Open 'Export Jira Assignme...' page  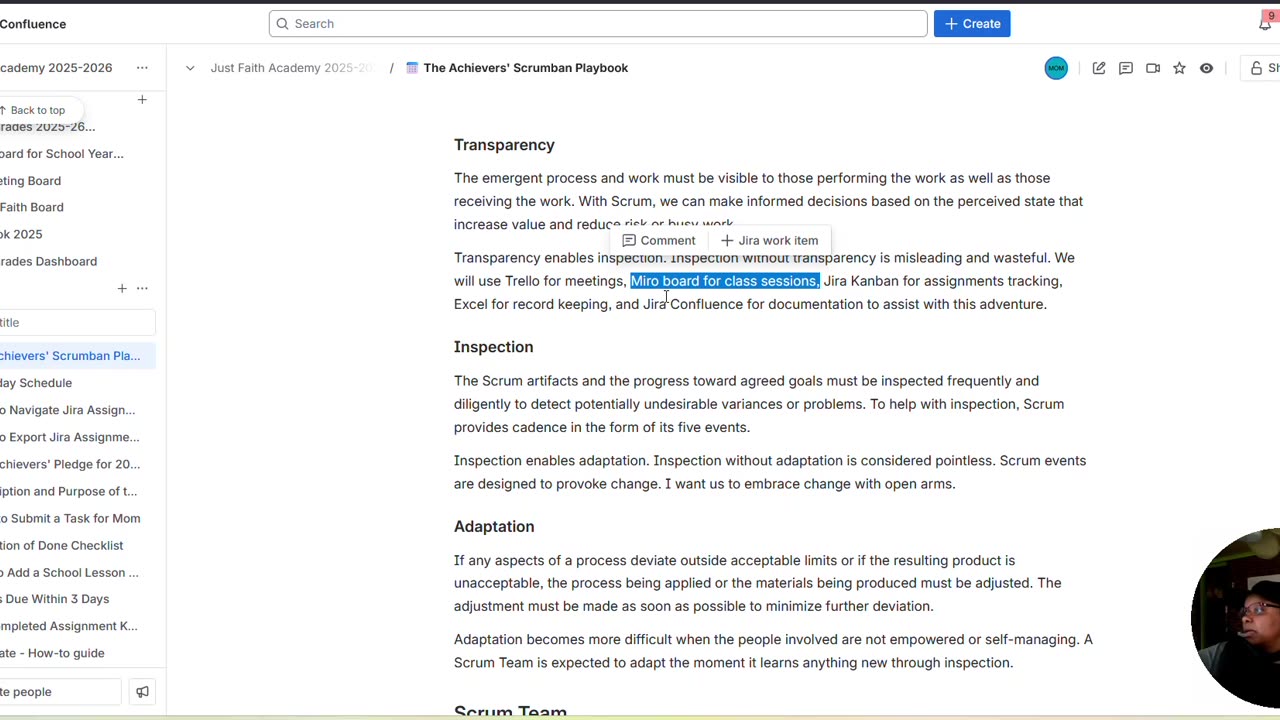pyautogui.click(x=70, y=437)
